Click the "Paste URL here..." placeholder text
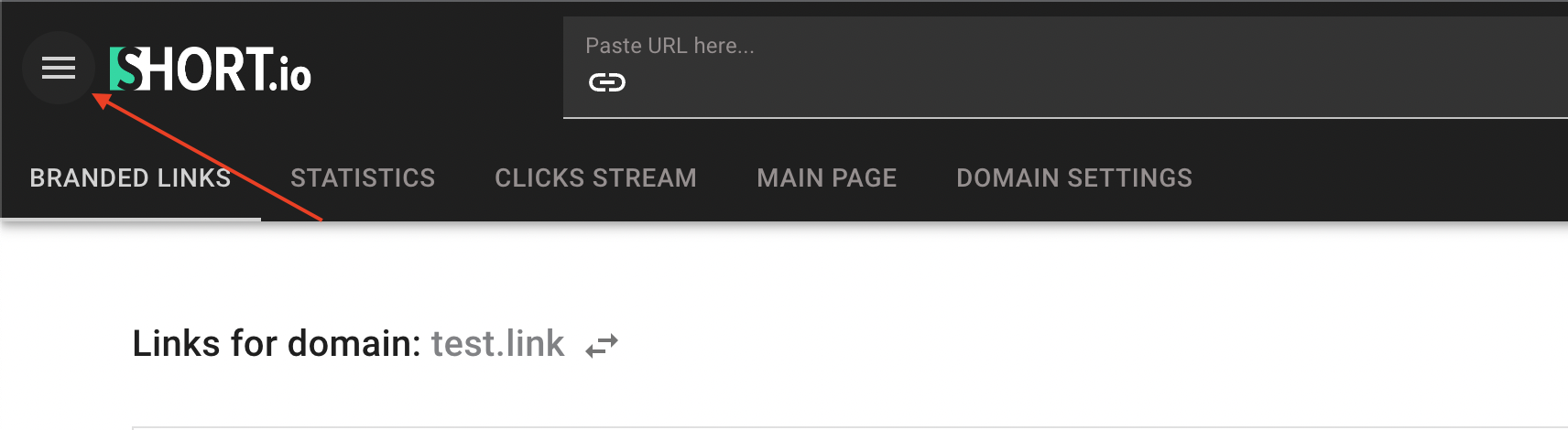Image resolution: width=1568 pixels, height=430 pixels. [x=670, y=46]
